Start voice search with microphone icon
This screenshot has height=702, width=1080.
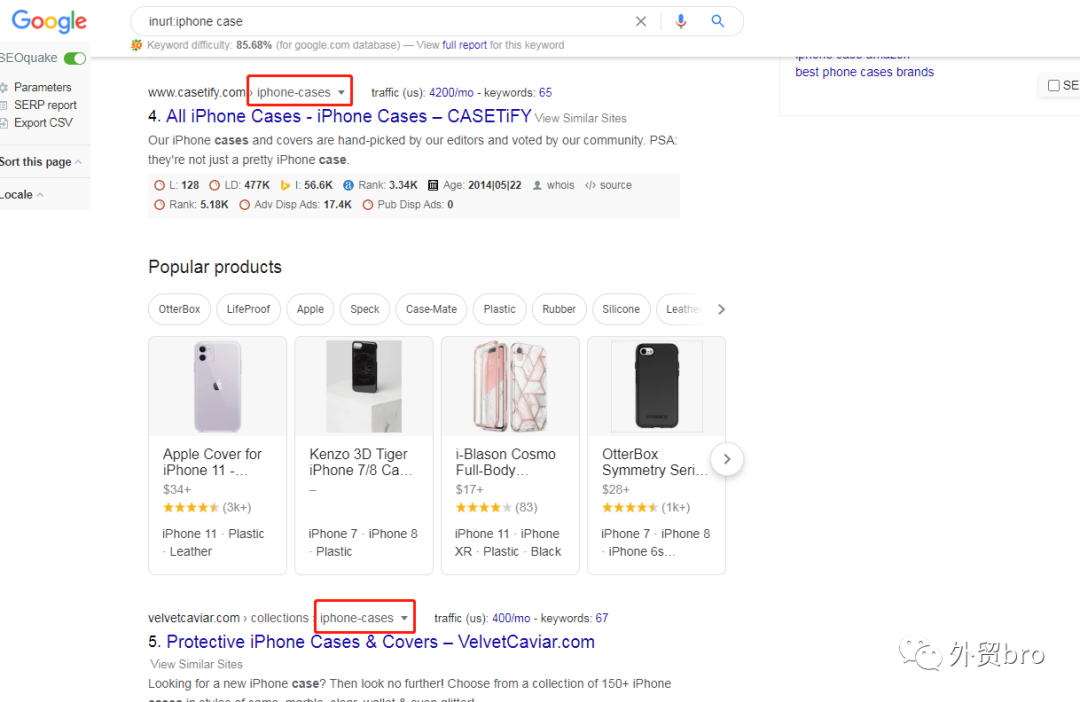pyautogui.click(x=681, y=21)
